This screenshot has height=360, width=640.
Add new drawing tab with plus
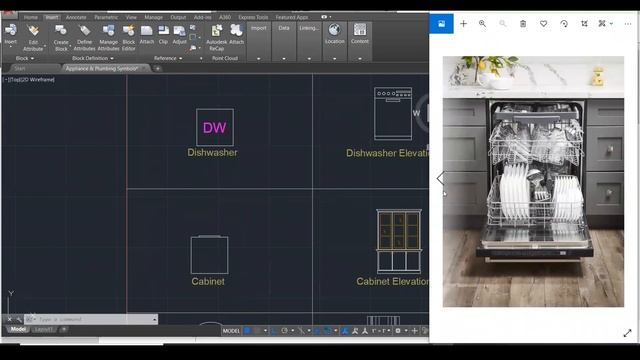coord(158,69)
